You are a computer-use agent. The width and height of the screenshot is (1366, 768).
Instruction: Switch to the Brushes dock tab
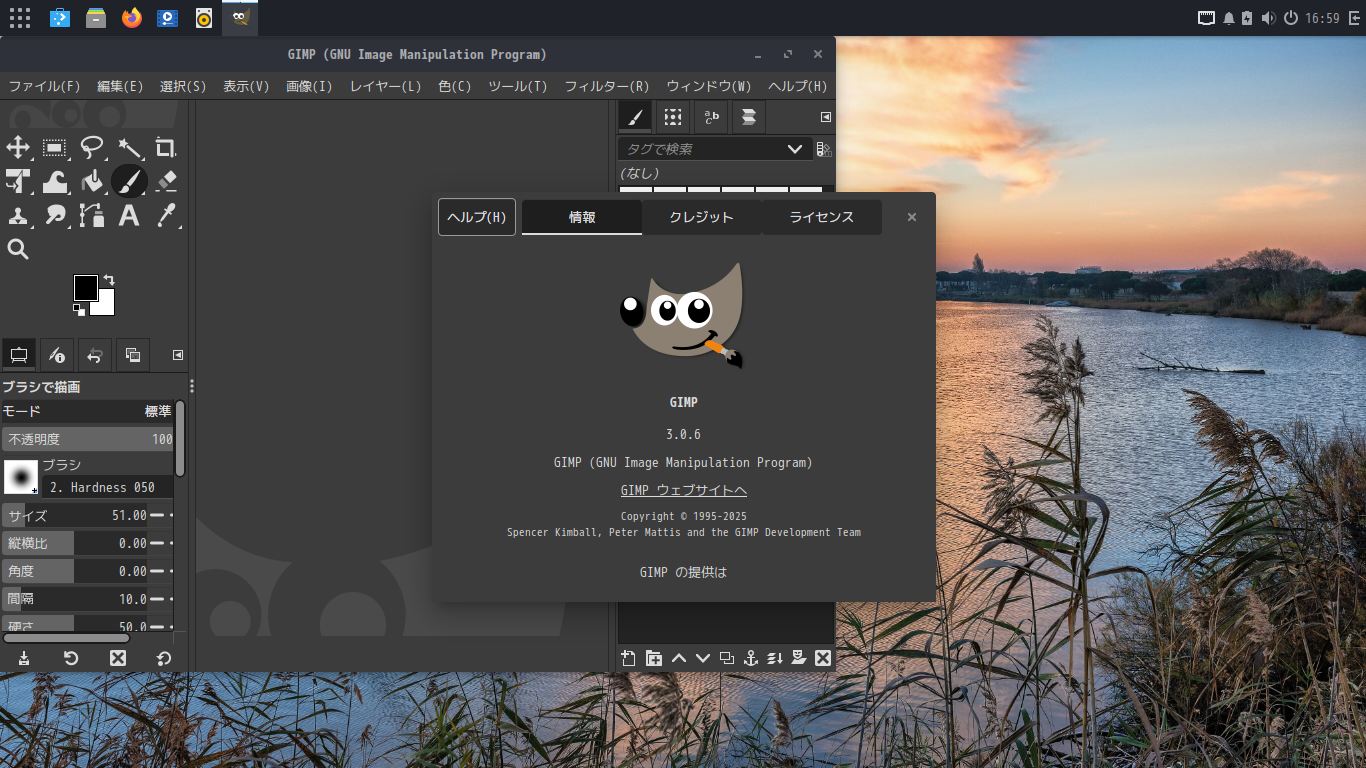pyautogui.click(x=634, y=117)
